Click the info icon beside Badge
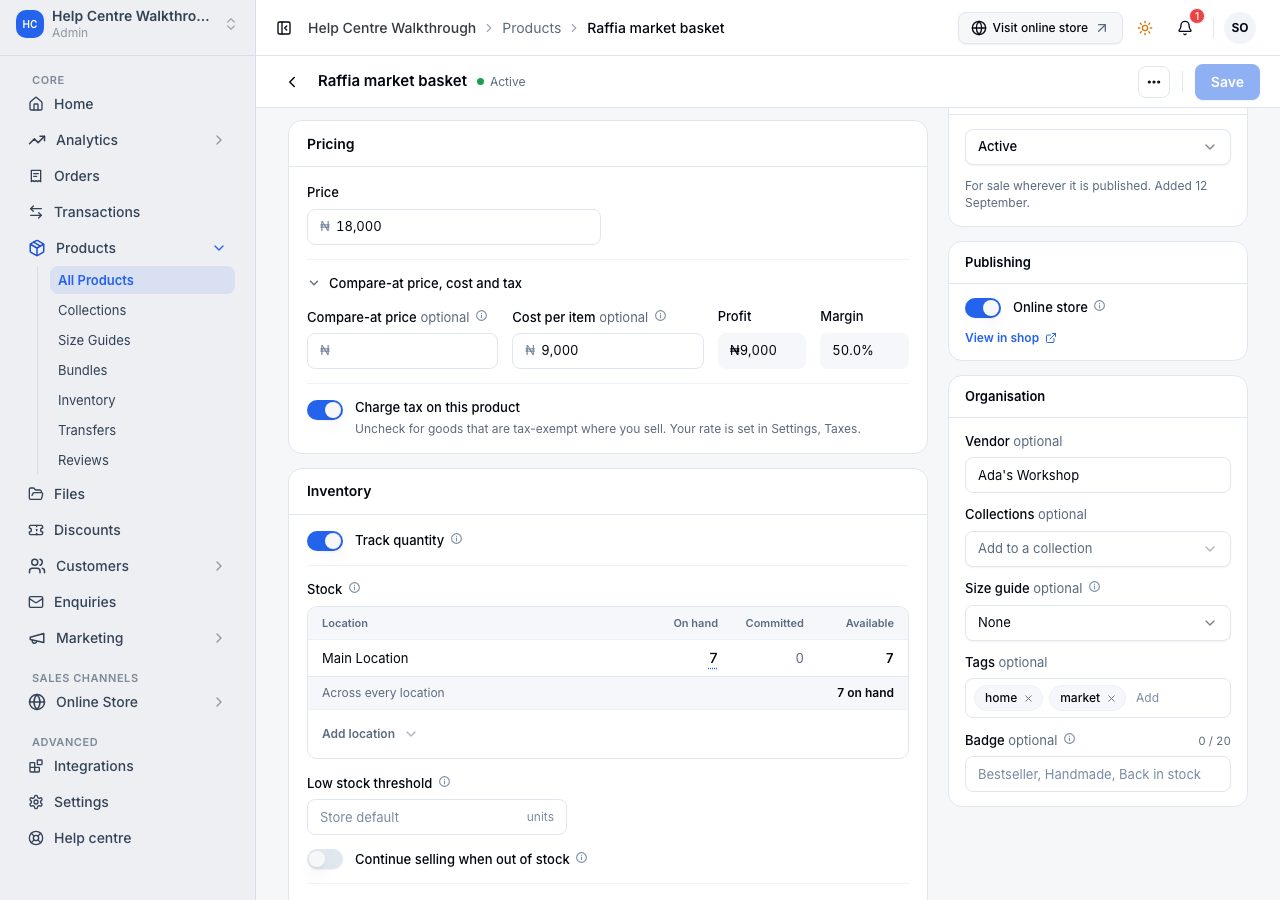The height and width of the screenshot is (900, 1280). [1069, 739]
